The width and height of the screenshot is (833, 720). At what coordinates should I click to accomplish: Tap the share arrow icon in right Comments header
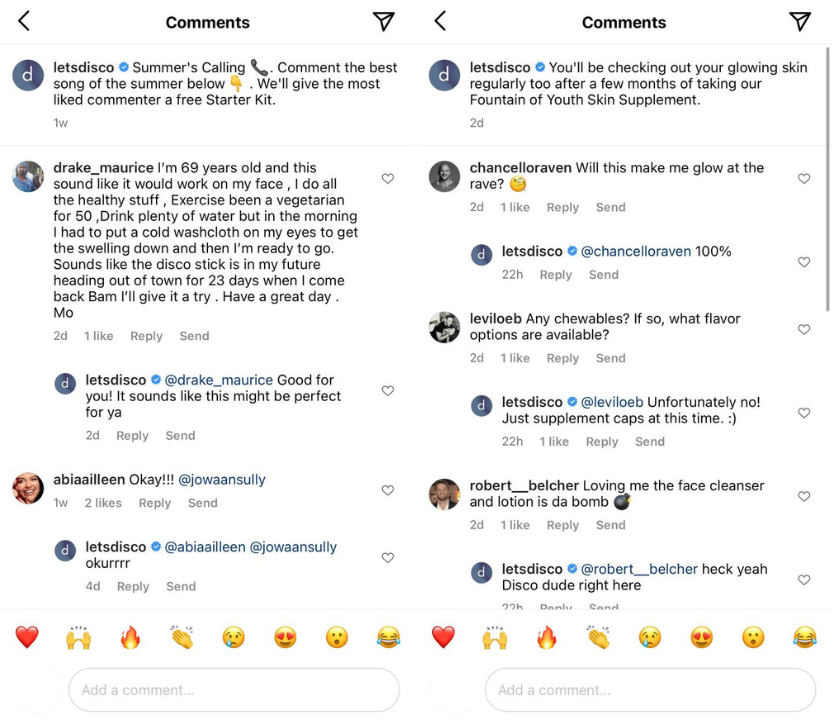pyautogui.click(x=800, y=21)
